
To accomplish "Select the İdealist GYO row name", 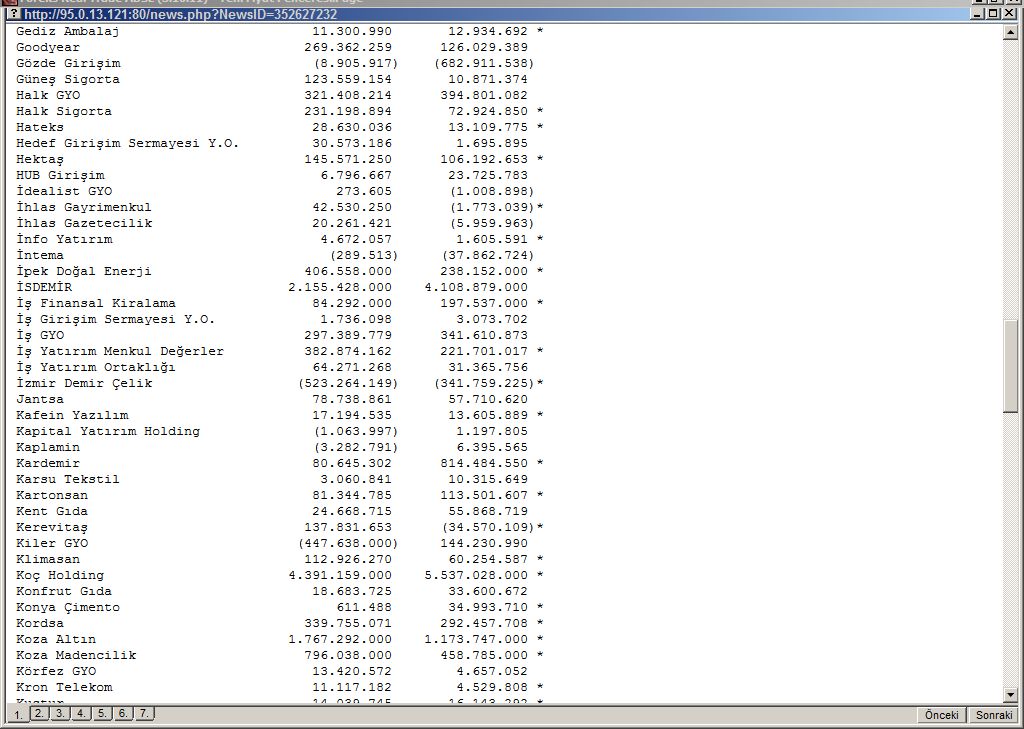I will click(64, 191).
